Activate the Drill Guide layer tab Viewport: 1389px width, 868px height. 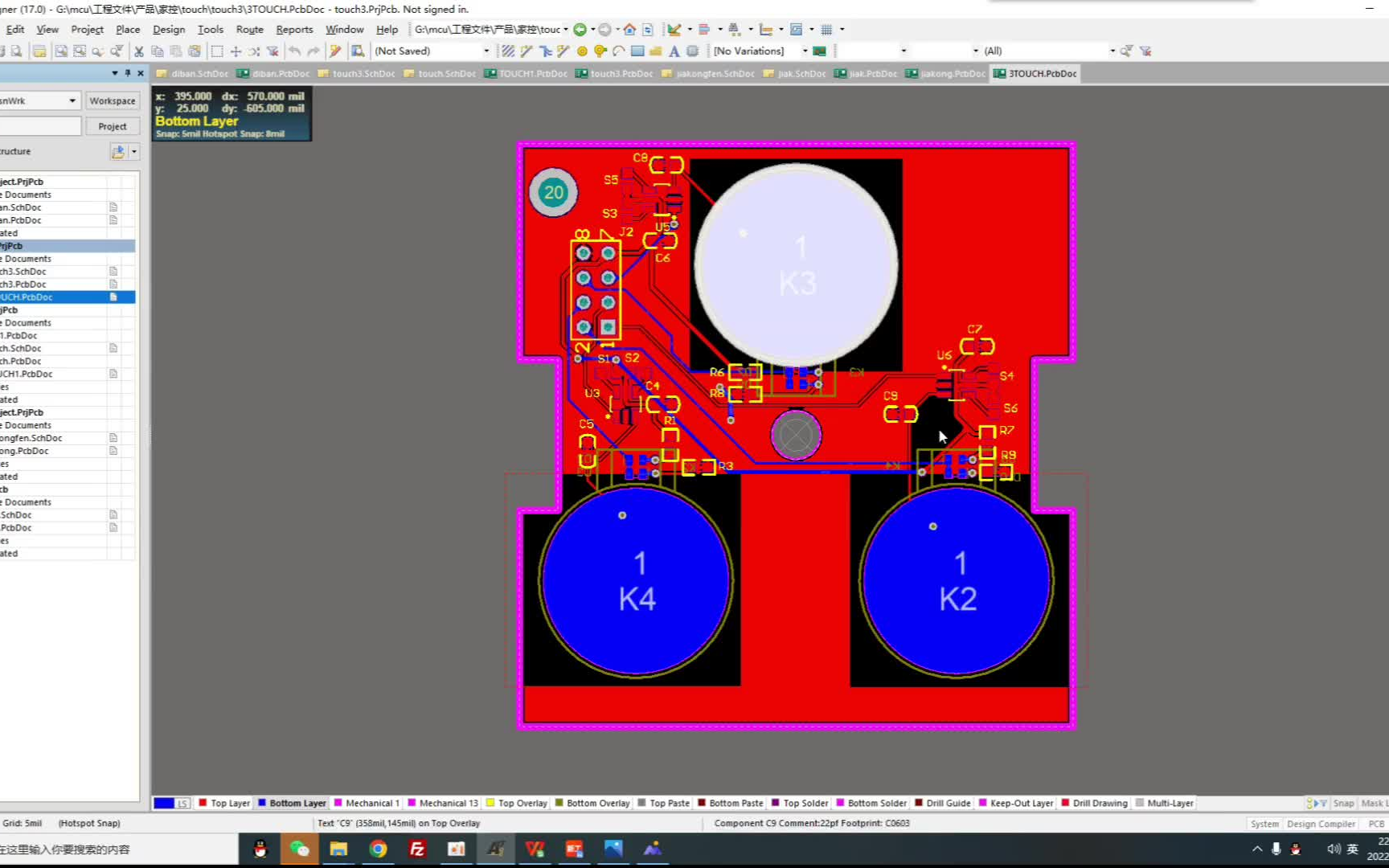pos(942,803)
